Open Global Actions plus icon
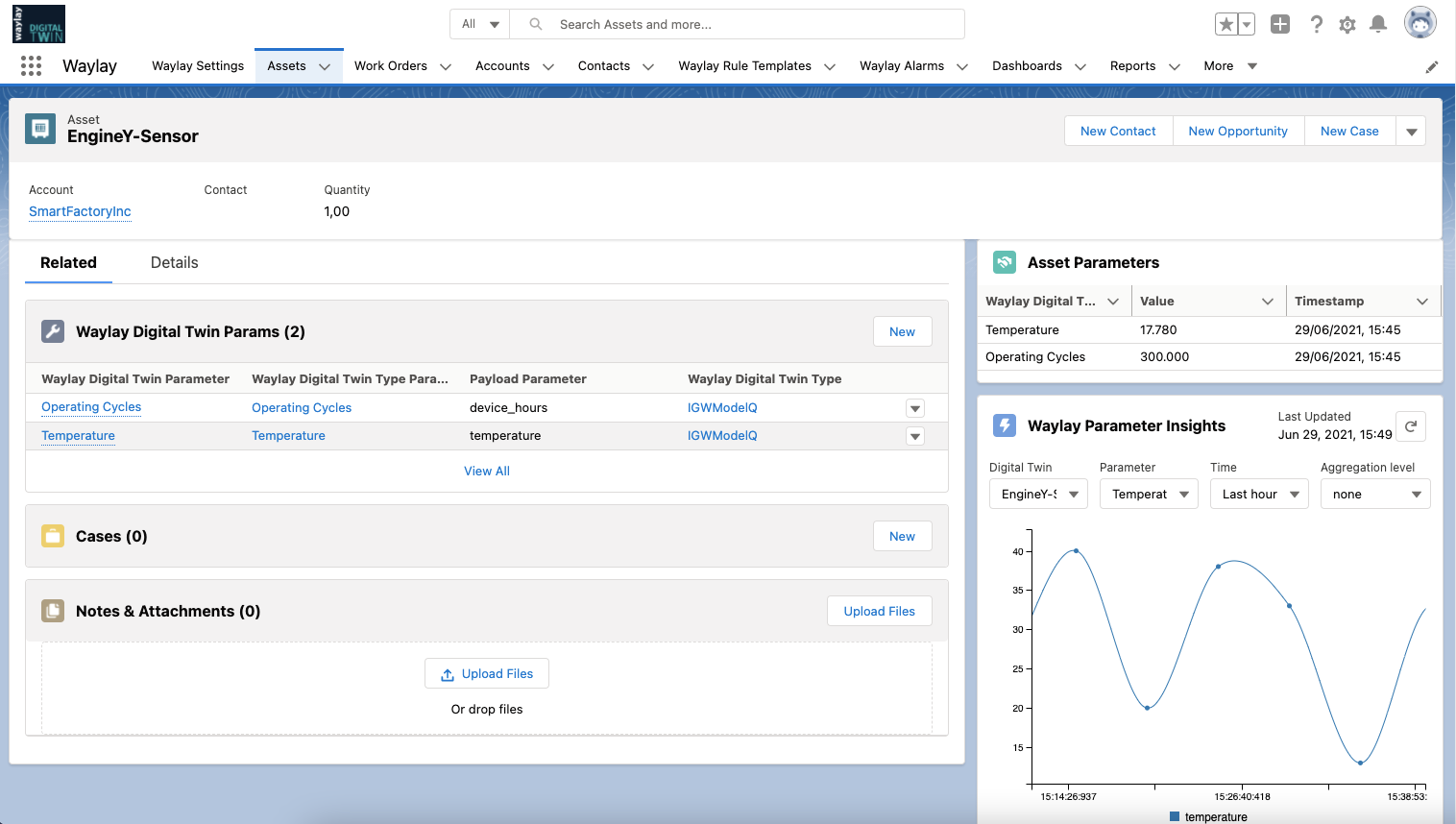This screenshot has height=824, width=1456. click(1280, 24)
